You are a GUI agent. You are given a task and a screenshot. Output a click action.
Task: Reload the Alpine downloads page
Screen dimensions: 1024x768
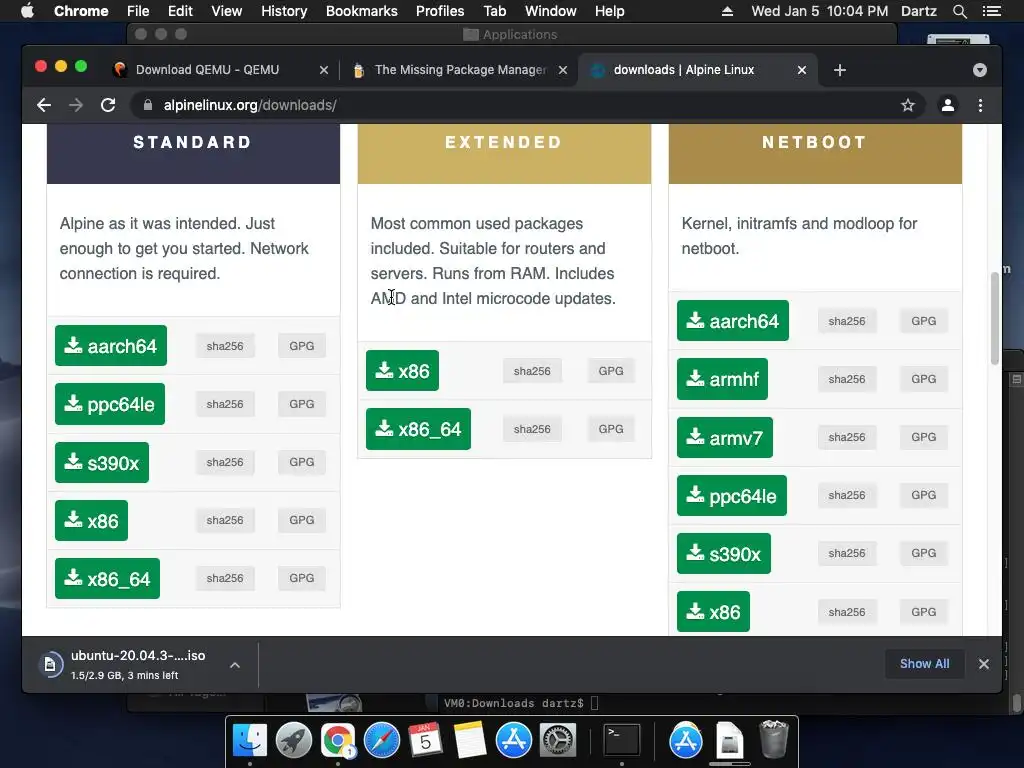108,105
